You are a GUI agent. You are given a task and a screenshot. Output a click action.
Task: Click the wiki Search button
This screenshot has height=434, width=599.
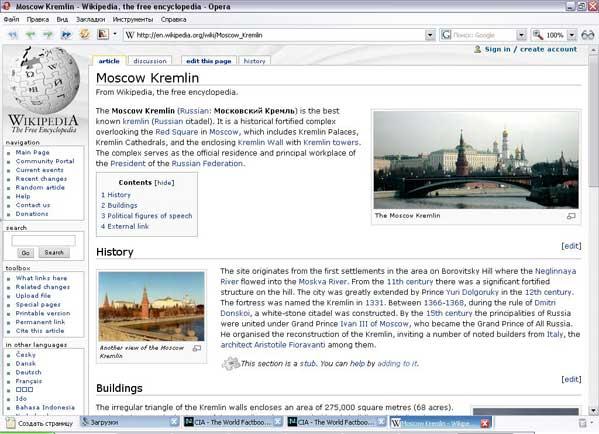click(54, 253)
